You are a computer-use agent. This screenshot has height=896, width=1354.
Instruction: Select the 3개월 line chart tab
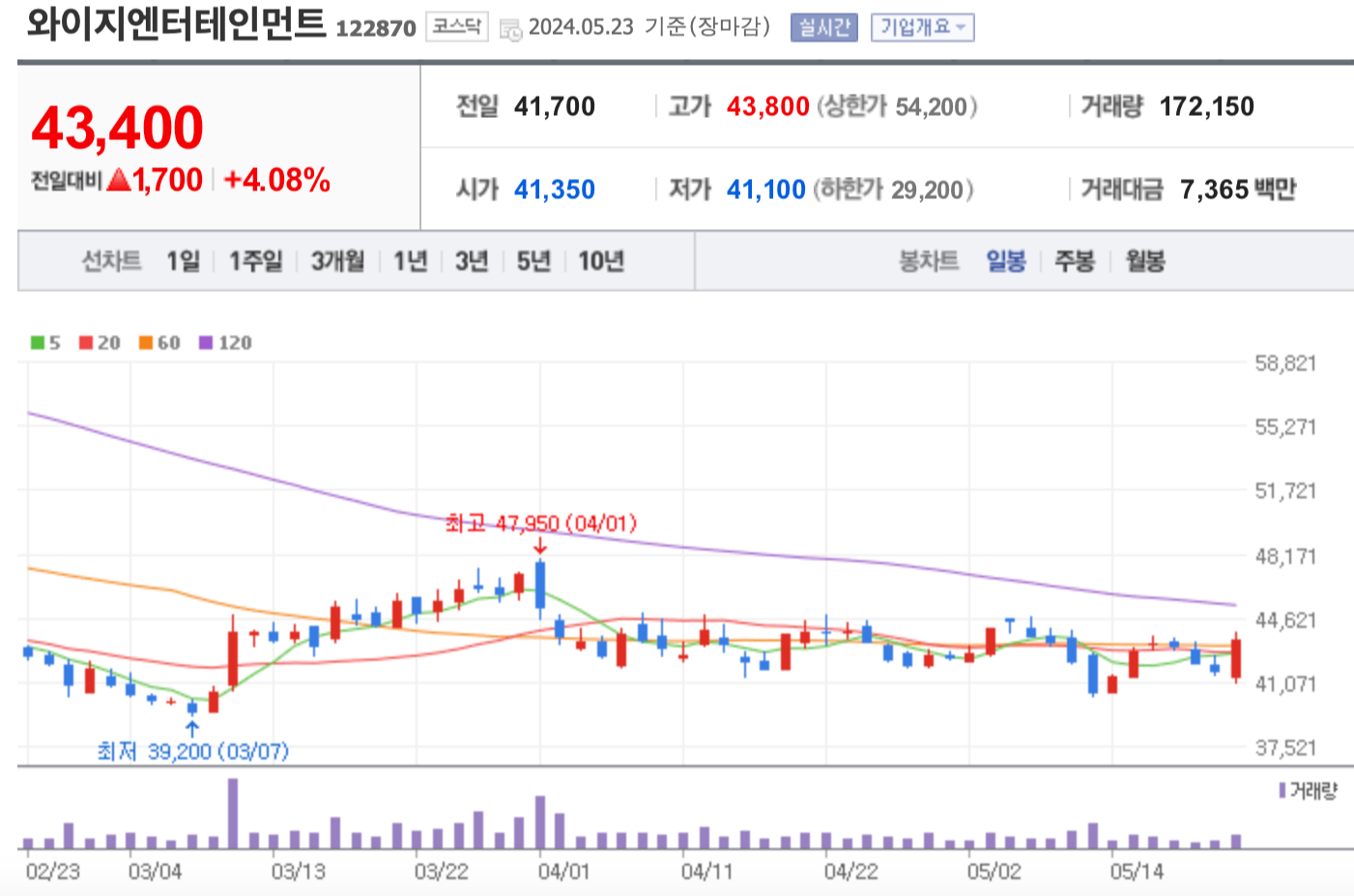337,261
